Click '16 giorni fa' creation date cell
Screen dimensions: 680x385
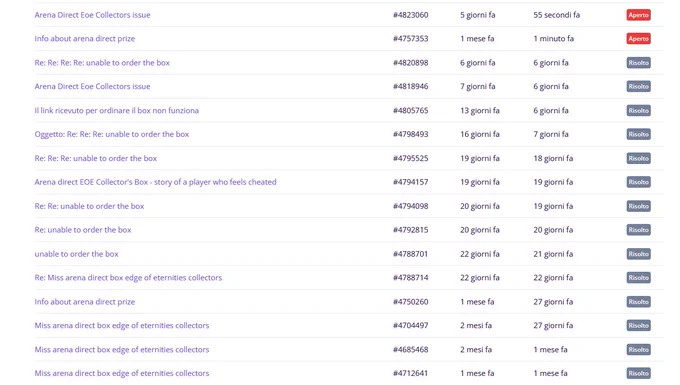point(480,134)
